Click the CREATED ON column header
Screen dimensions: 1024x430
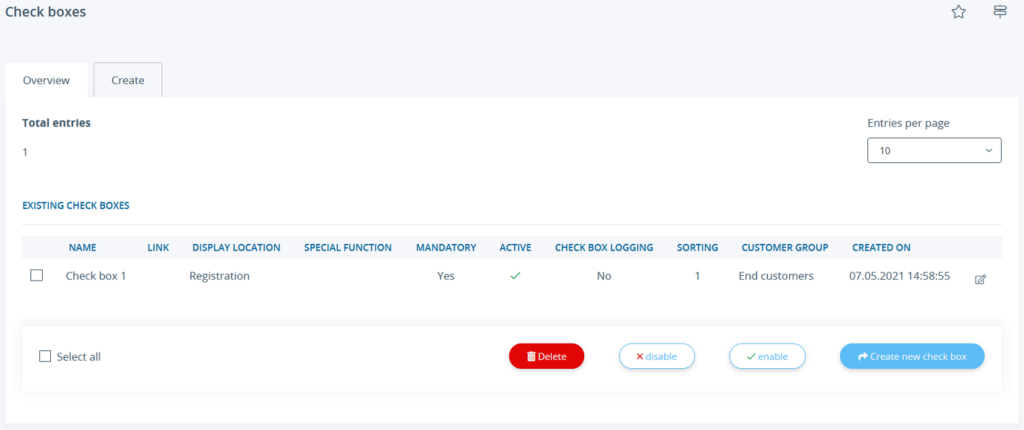tap(882, 248)
